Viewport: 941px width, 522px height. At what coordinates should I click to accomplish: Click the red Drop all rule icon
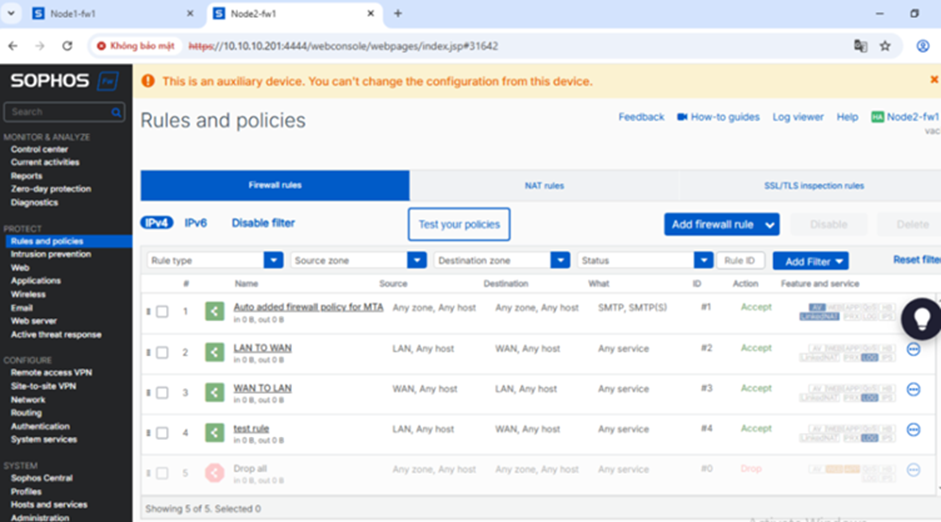214,472
